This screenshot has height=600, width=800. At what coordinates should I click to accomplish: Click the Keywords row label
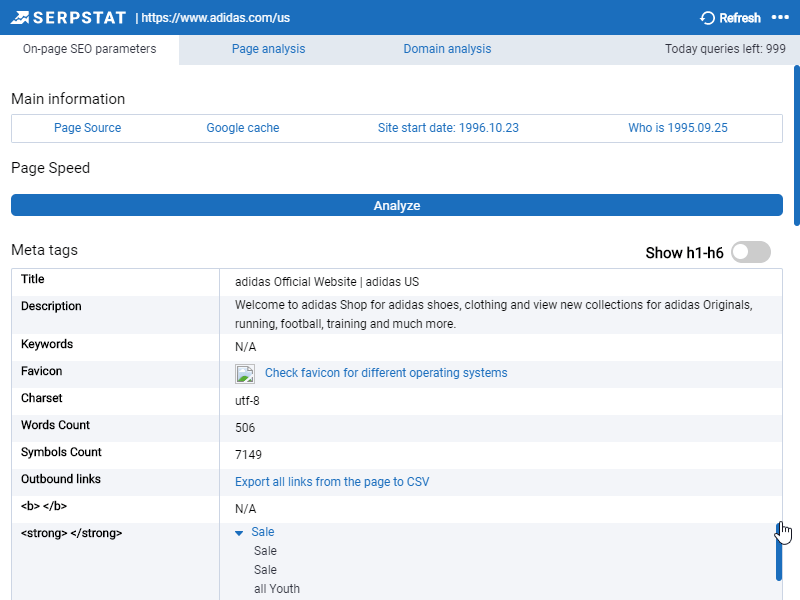point(47,344)
